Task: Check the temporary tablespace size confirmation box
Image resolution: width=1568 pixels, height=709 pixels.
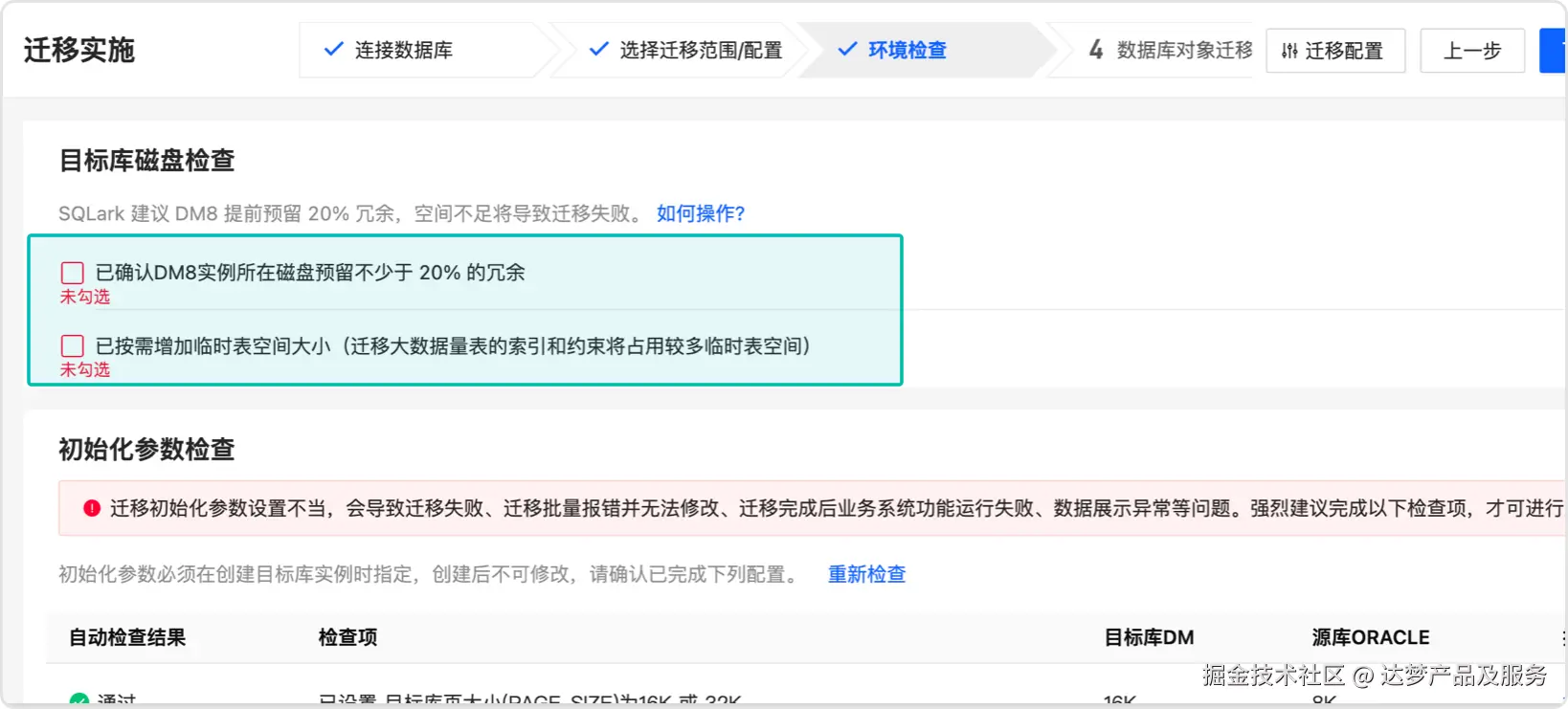Action: [72, 345]
